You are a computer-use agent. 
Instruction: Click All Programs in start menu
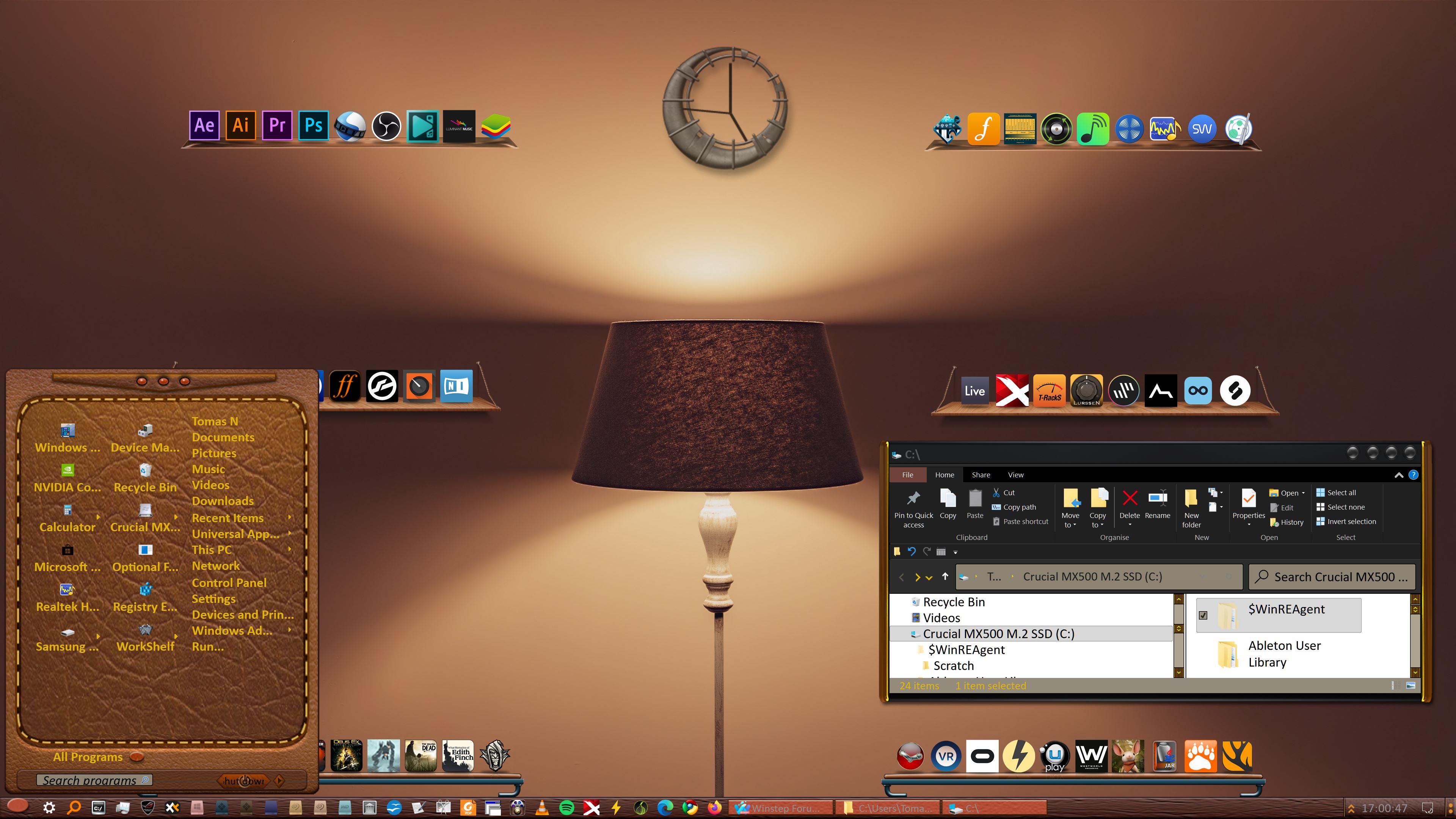[x=88, y=757]
